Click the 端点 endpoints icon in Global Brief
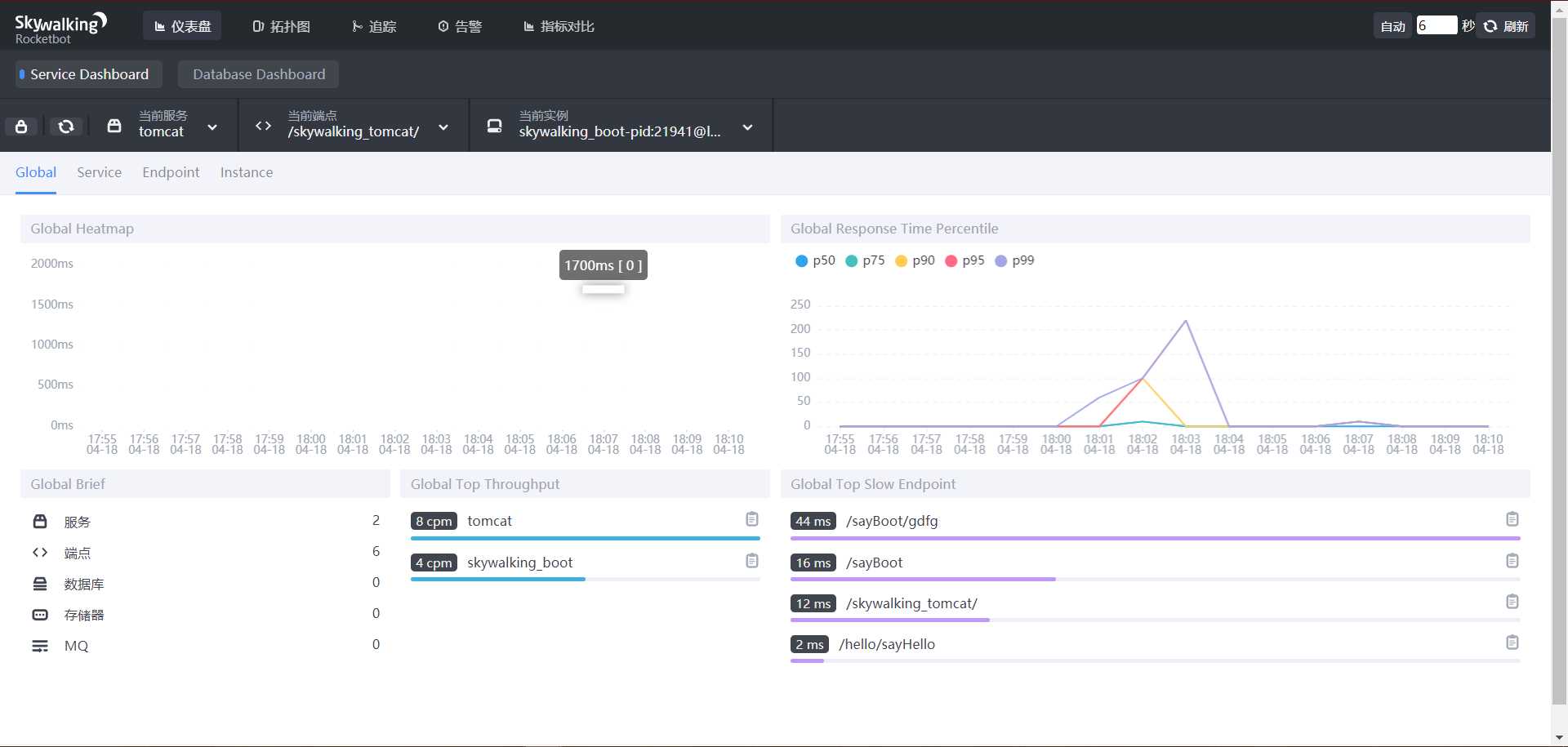This screenshot has width=1568, height=747. [x=40, y=552]
